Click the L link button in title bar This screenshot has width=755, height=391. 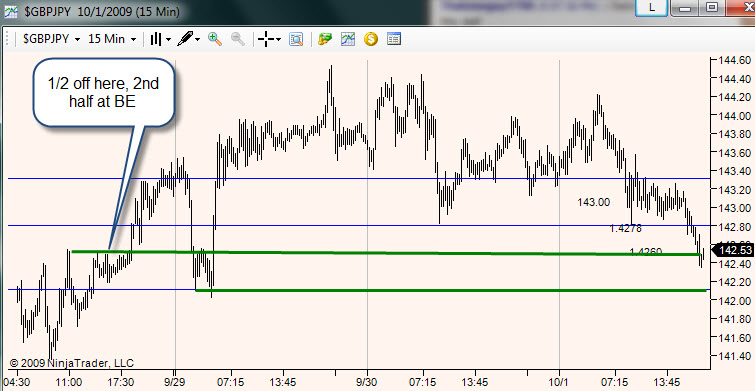652,8
